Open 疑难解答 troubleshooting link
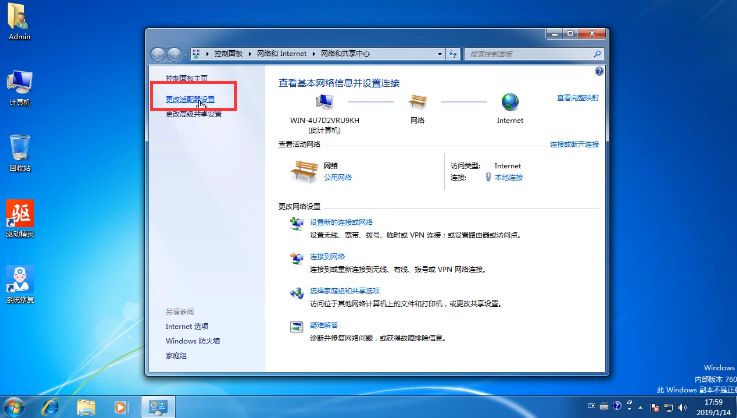Screen dimensions: 737x418 tap(324, 325)
